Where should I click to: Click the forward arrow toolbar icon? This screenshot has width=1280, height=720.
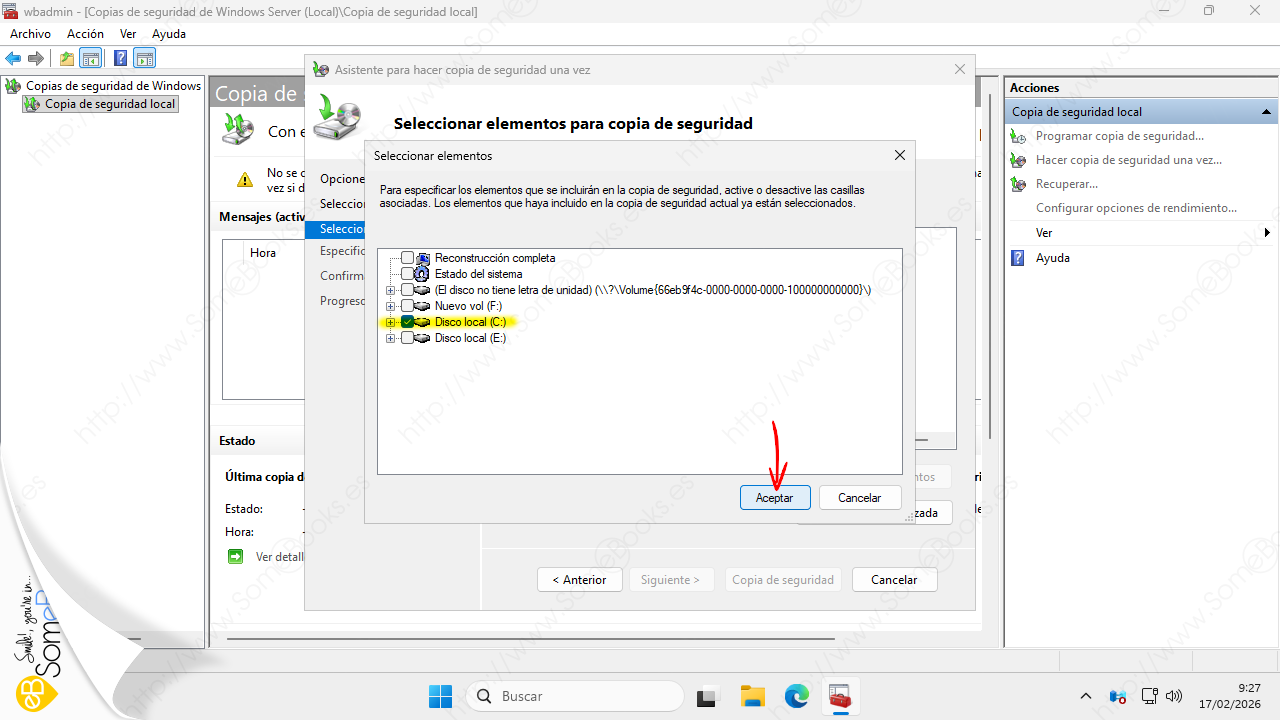click(36, 58)
